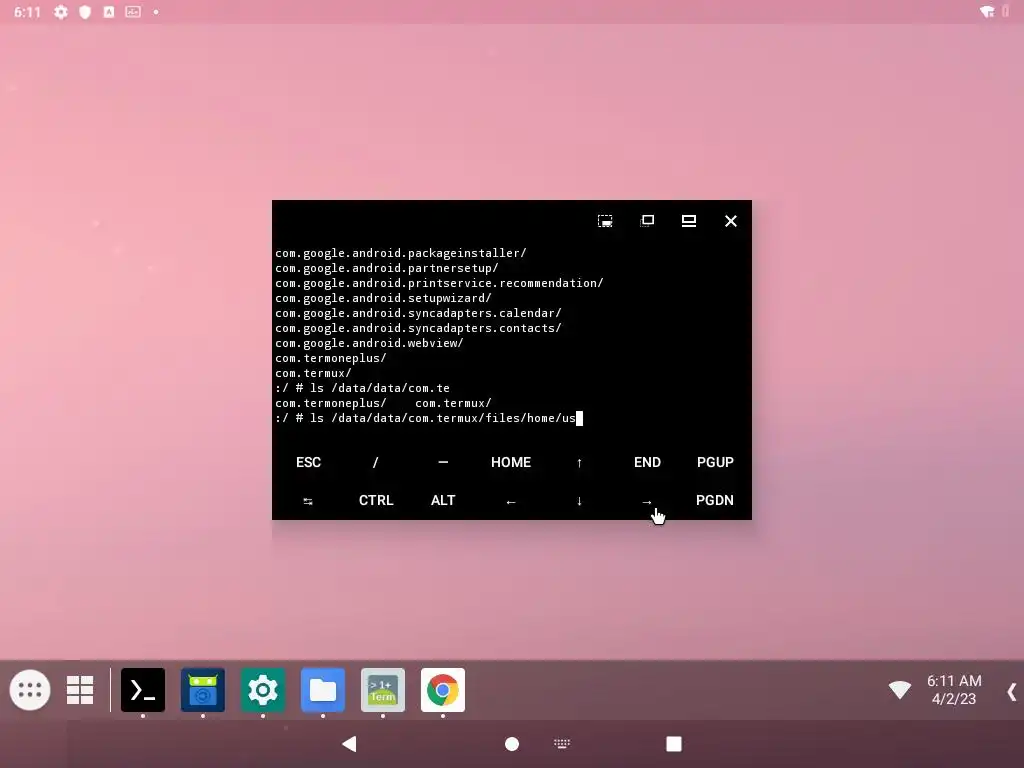Open Settings from the taskbar
Screen dimensions: 1024x768
click(x=263, y=690)
